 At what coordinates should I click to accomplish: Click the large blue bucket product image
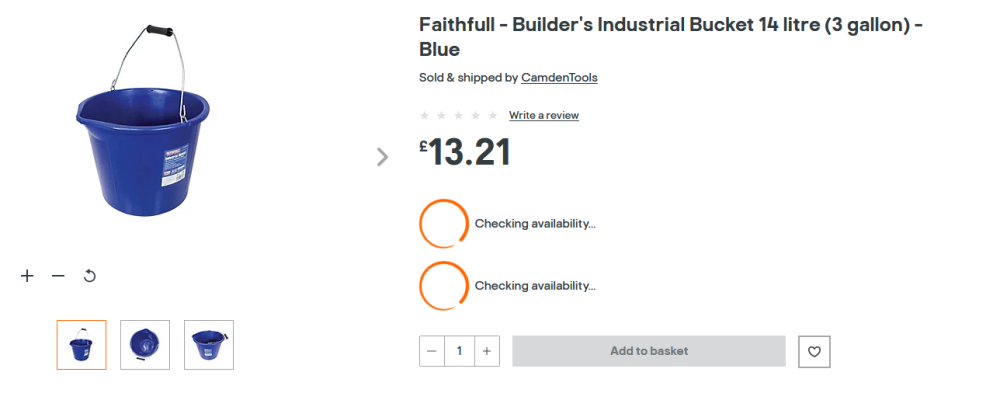coord(143,121)
